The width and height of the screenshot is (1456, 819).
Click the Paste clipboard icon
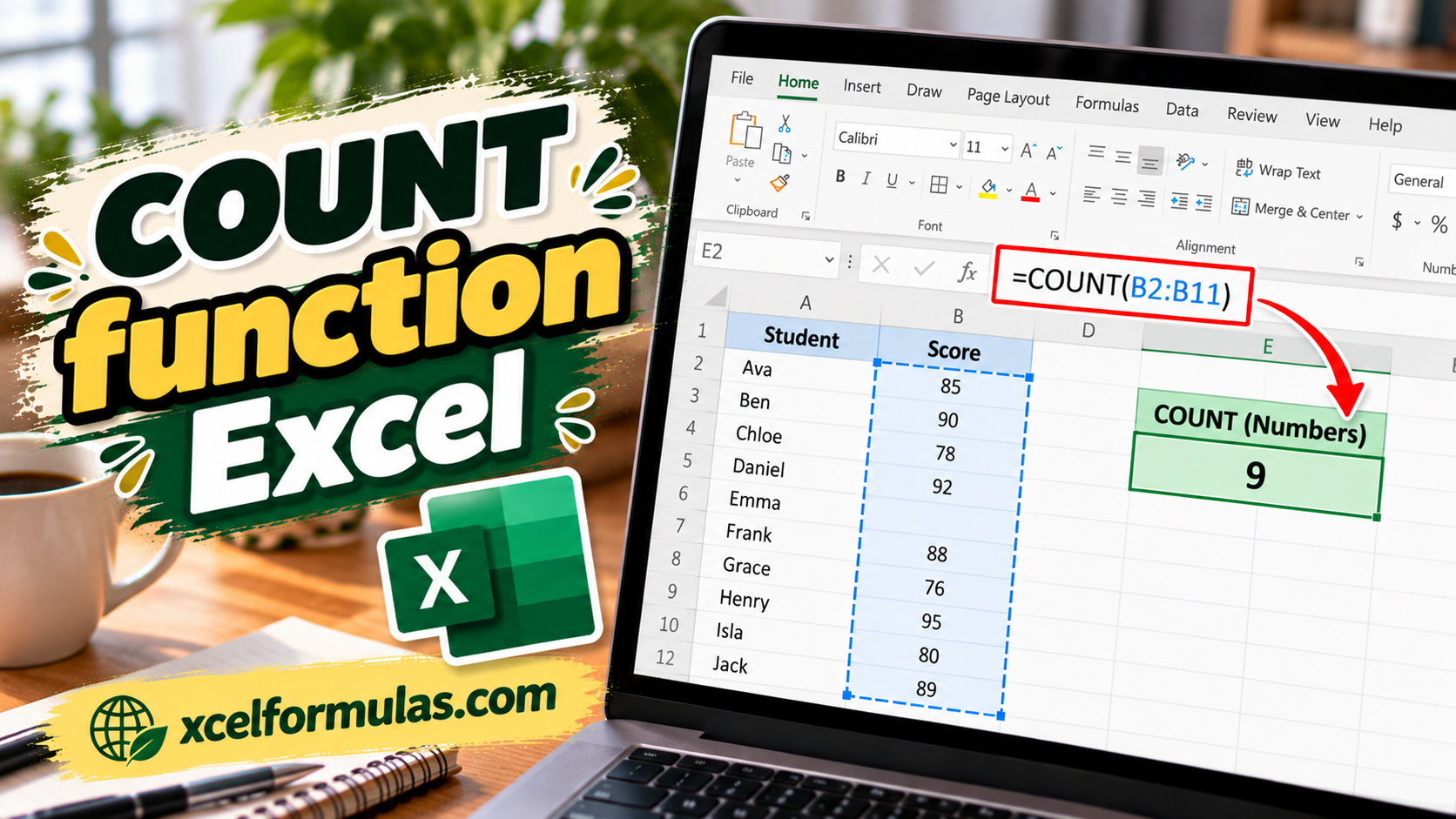[x=745, y=131]
